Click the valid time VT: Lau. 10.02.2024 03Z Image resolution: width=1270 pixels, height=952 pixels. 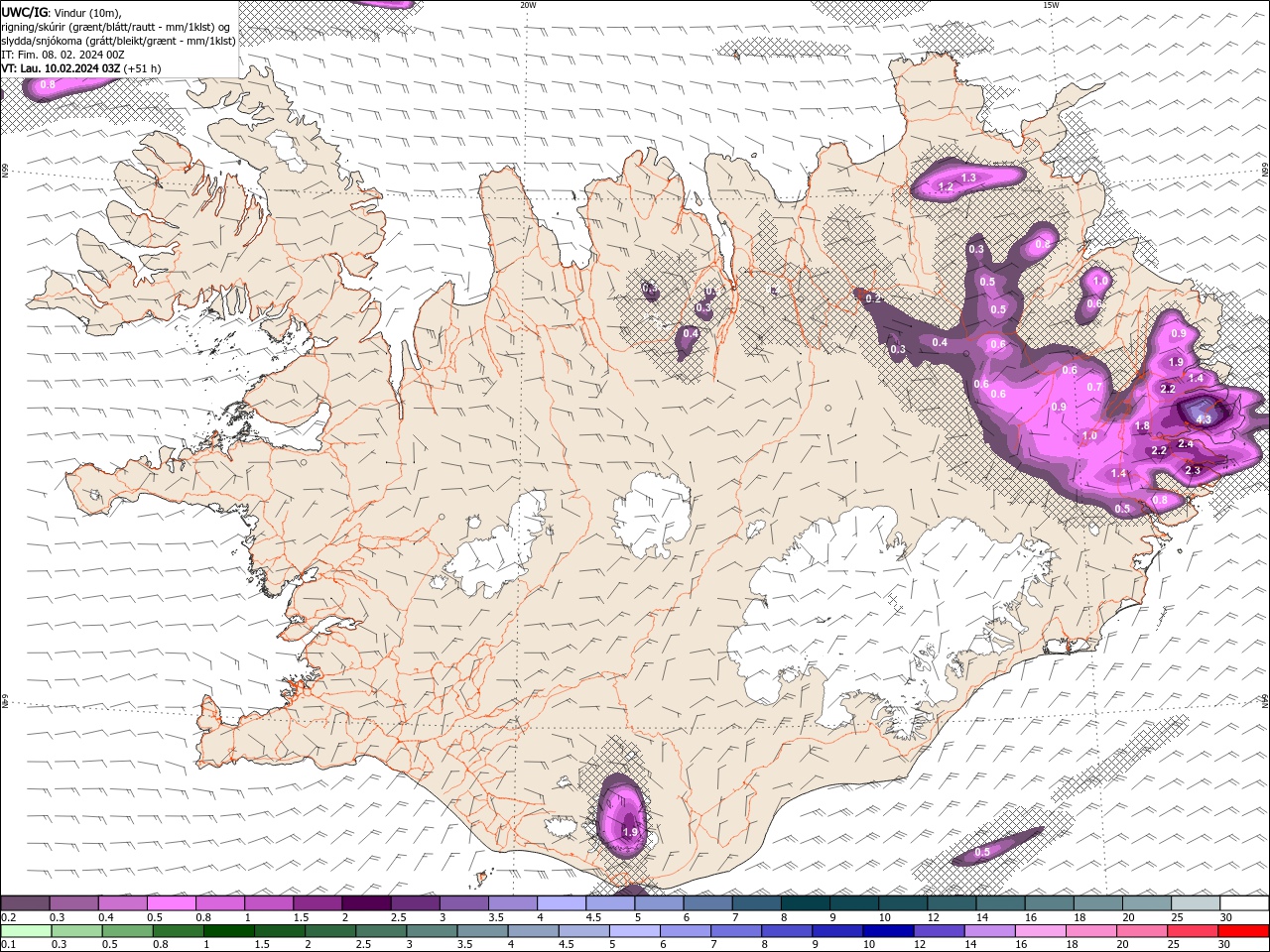point(62,68)
